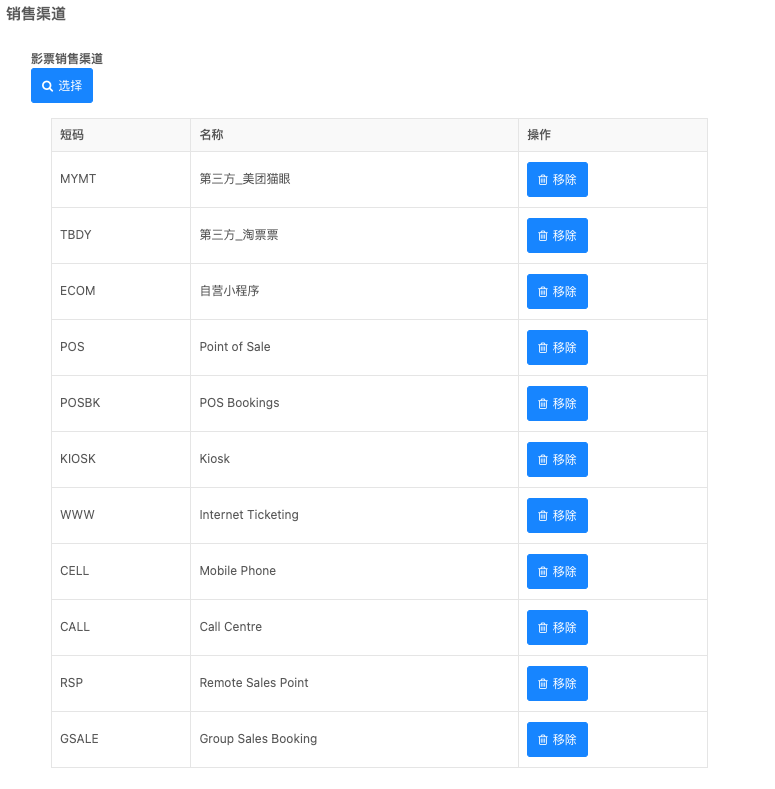Click the 名称 column header
Screen dimensions: 775x789
click(x=211, y=135)
